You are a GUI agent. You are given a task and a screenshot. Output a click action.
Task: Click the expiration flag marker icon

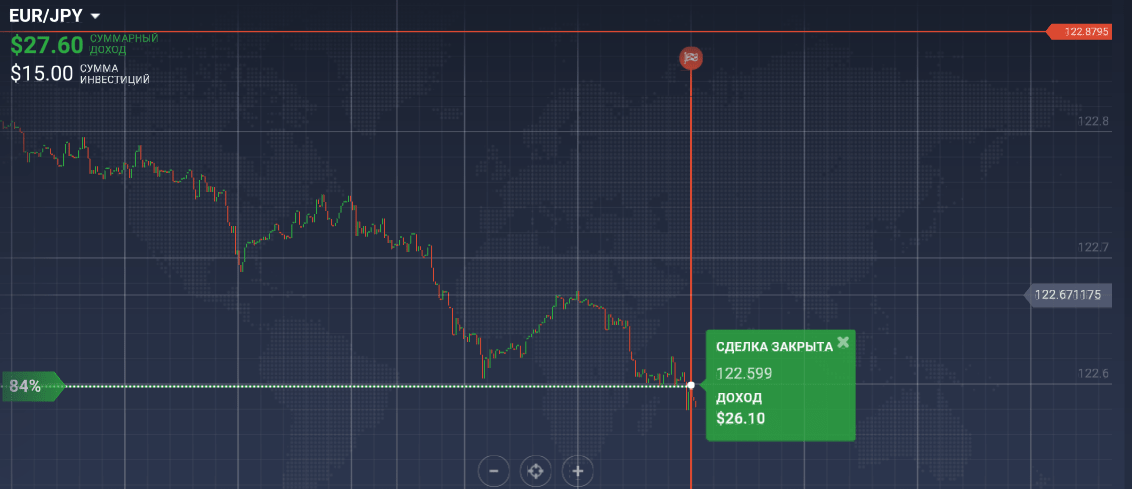click(691, 58)
